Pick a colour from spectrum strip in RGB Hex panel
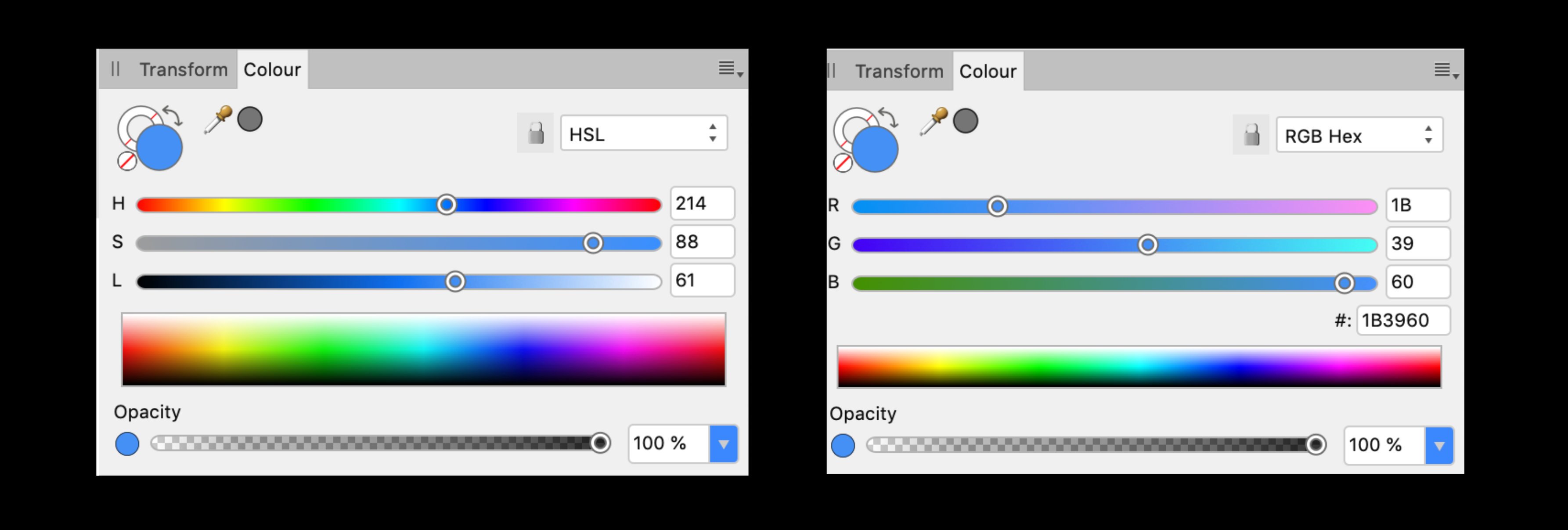The height and width of the screenshot is (530, 1568). [x=1139, y=367]
